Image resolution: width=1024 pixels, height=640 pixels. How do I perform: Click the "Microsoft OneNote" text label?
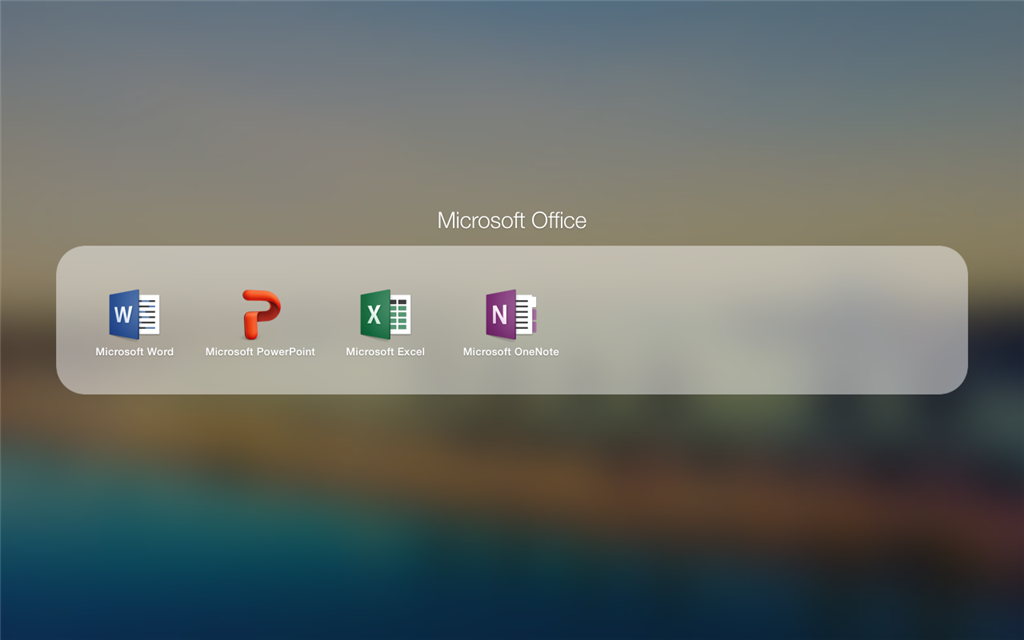tap(511, 351)
